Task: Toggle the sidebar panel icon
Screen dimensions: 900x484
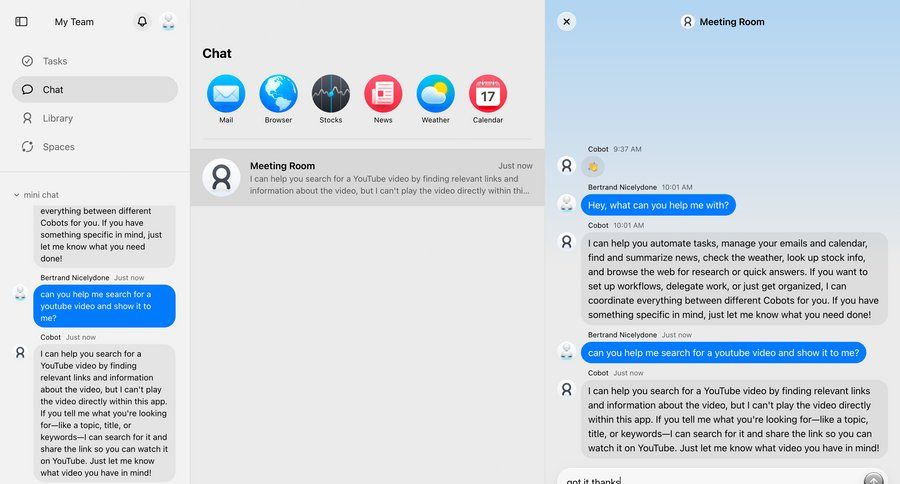Action: tap(21, 22)
